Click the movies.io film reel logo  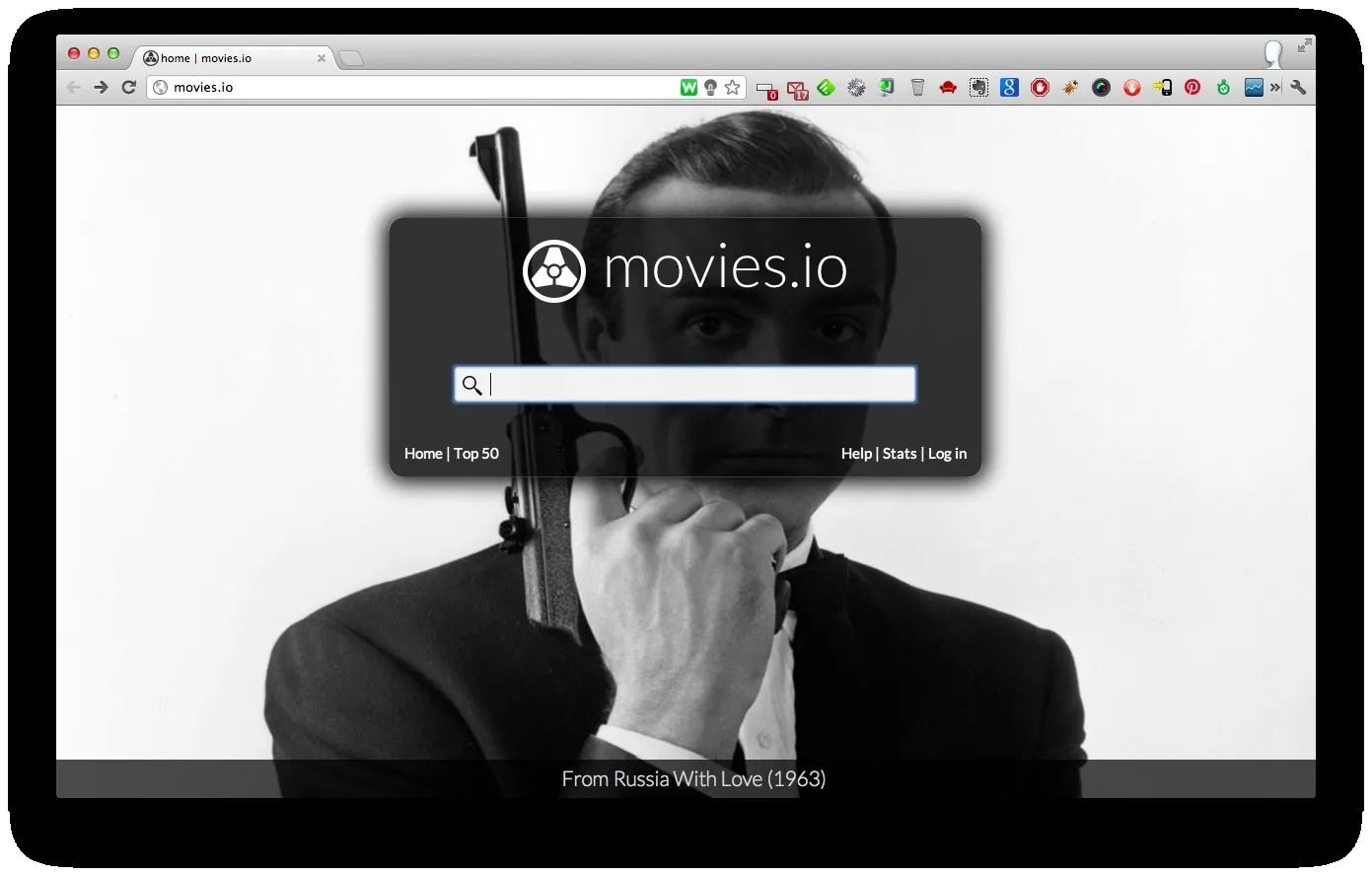click(x=553, y=270)
